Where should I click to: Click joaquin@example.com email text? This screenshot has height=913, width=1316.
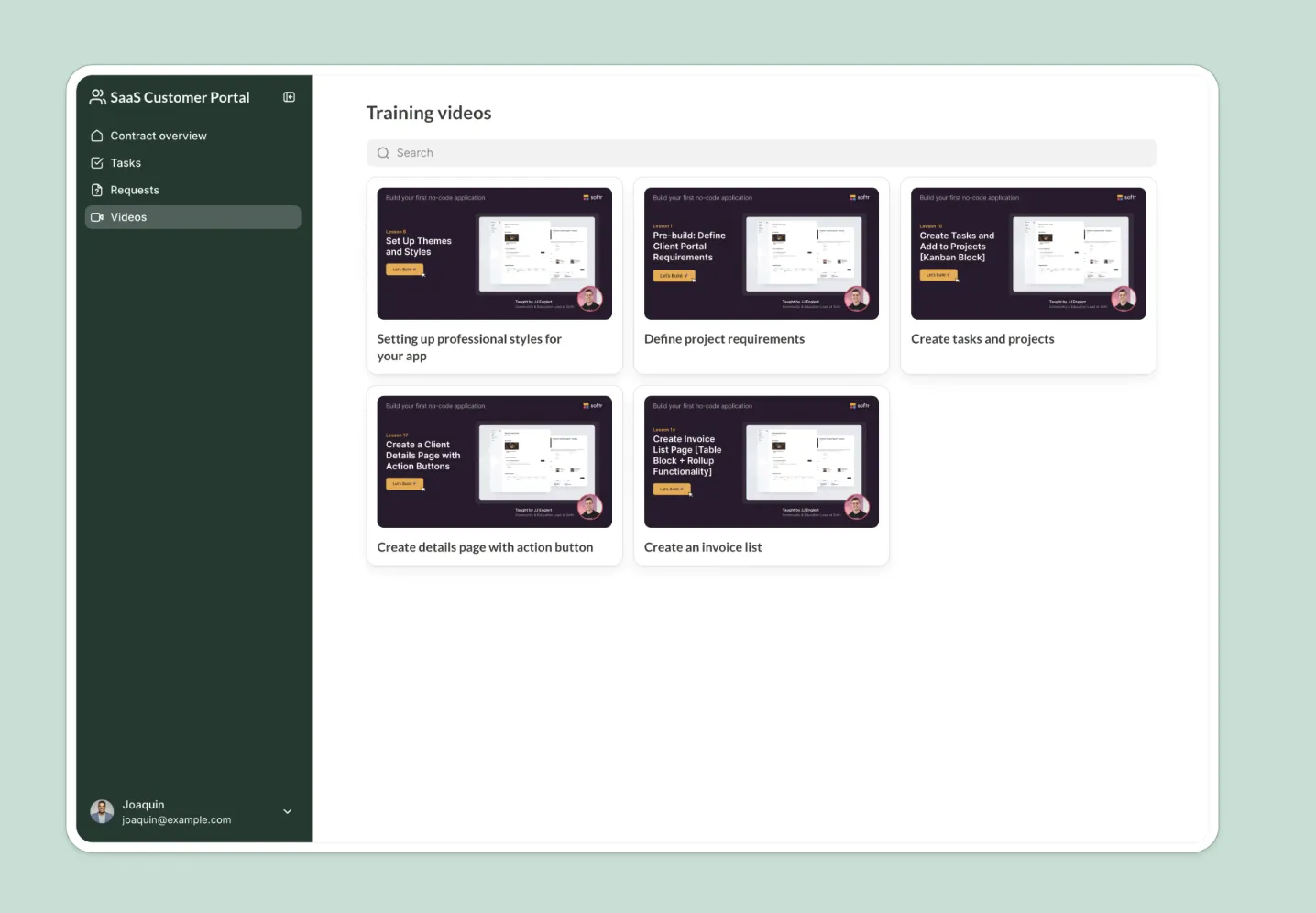coord(177,820)
